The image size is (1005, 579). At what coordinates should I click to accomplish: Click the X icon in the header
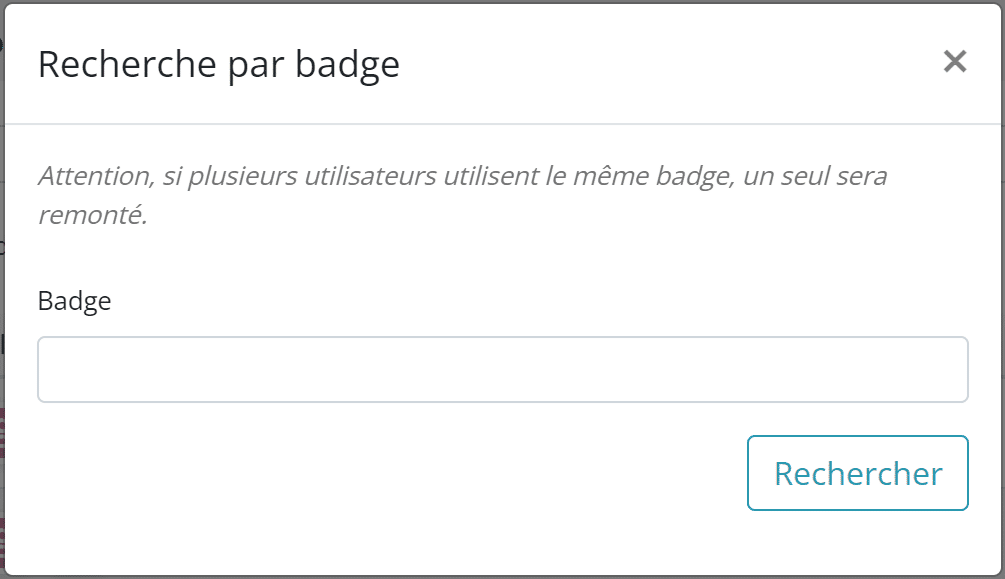pos(954,62)
